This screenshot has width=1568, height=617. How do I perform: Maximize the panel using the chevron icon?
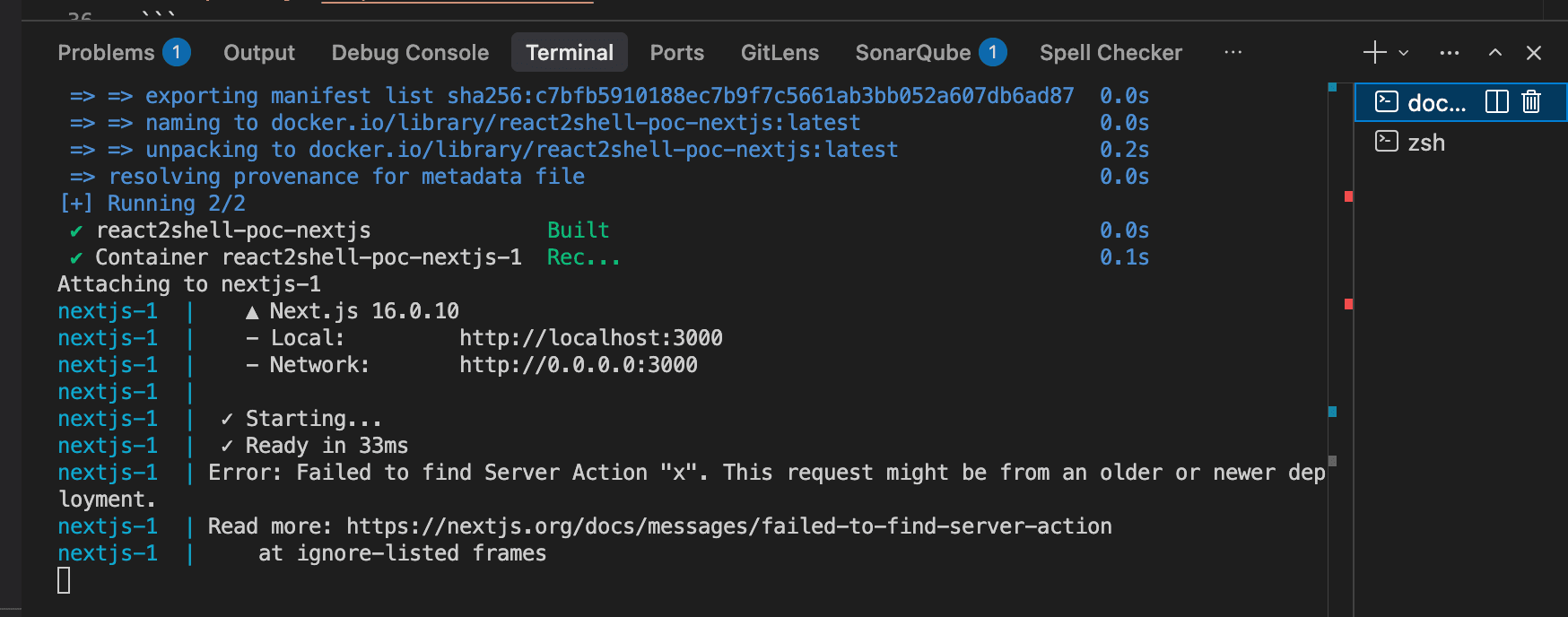pyautogui.click(x=1495, y=52)
